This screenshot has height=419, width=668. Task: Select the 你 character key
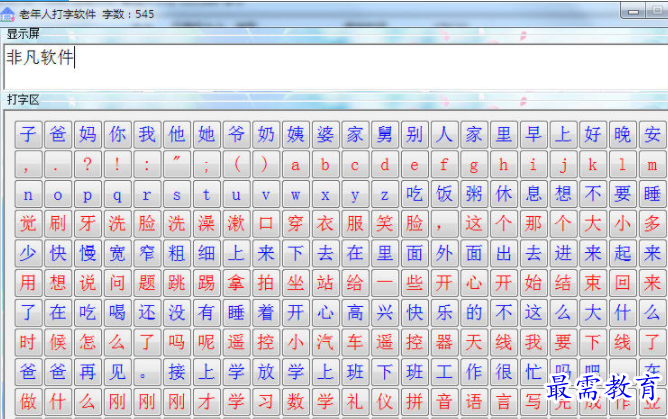coord(117,135)
